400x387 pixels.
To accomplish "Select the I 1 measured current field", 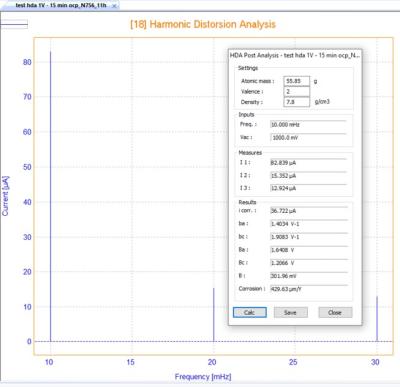I will 308,163.
